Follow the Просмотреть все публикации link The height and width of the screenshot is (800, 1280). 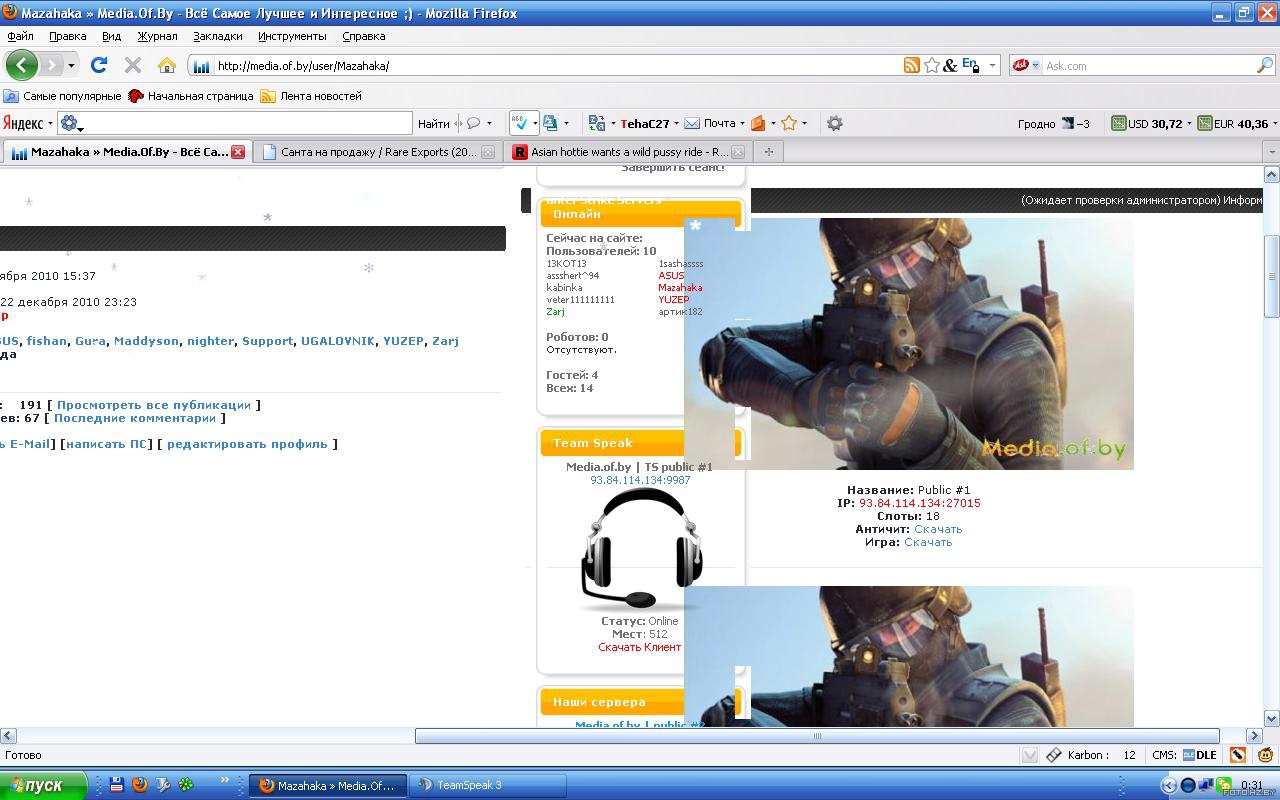click(x=153, y=405)
